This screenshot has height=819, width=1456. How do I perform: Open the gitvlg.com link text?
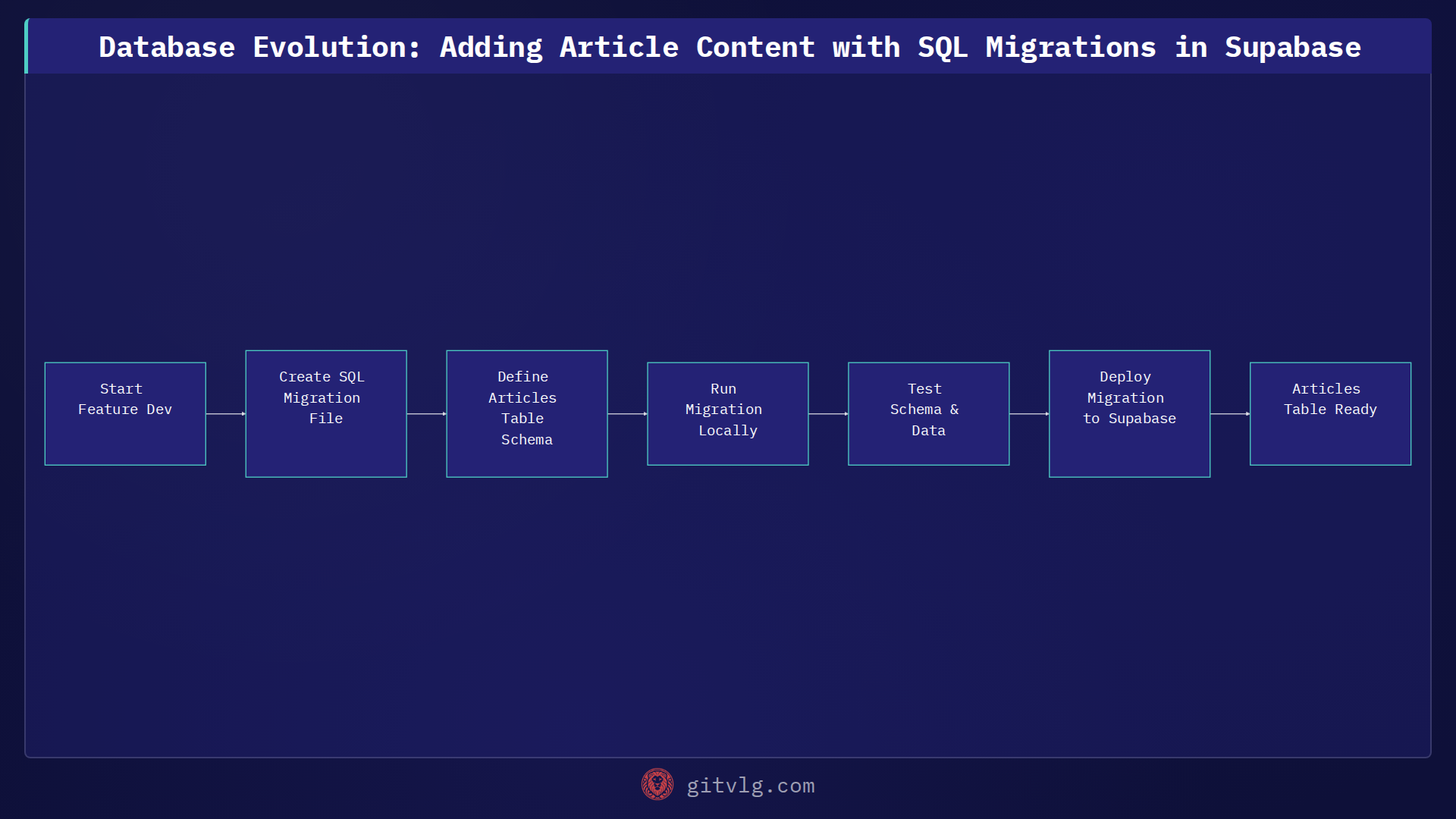[750, 786]
